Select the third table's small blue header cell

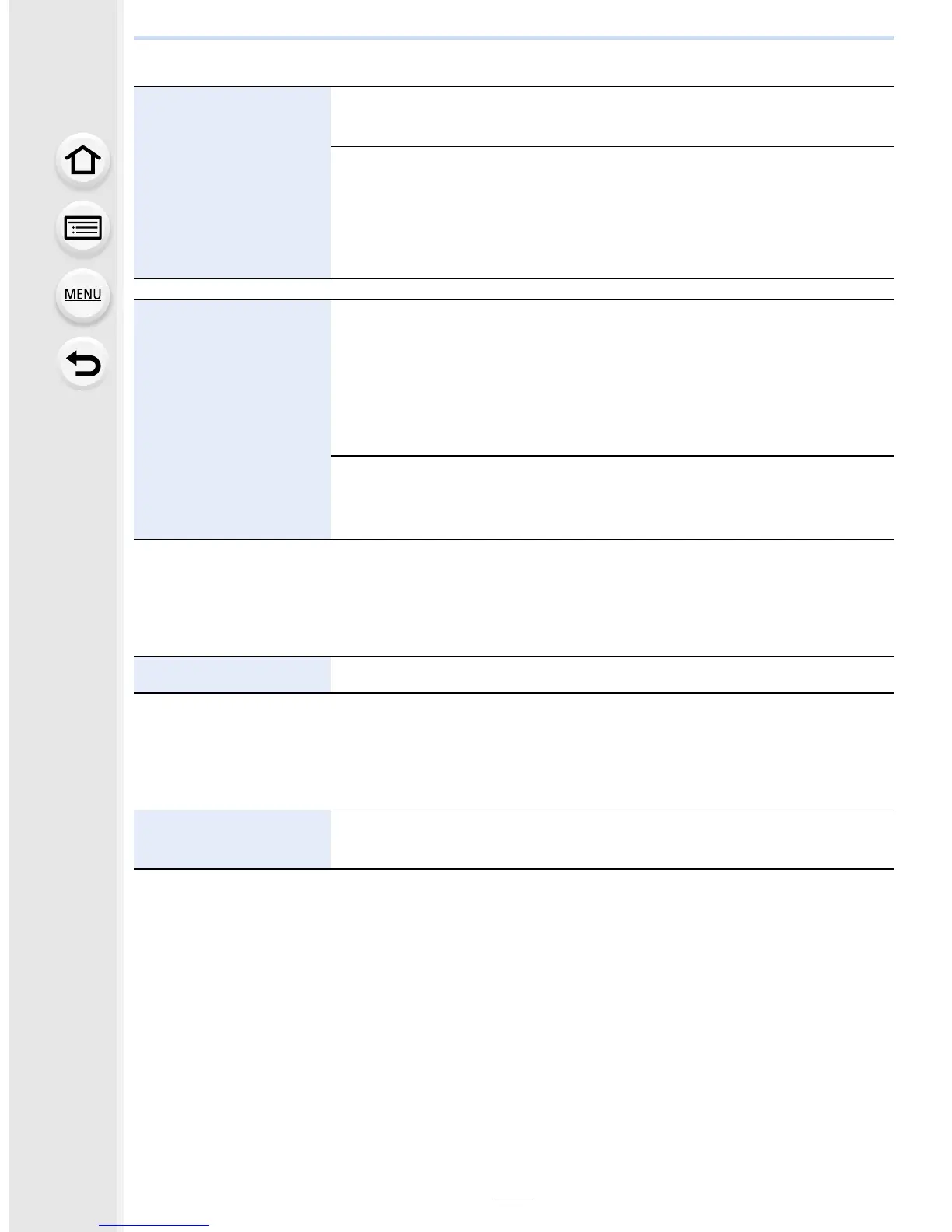coord(232,674)
